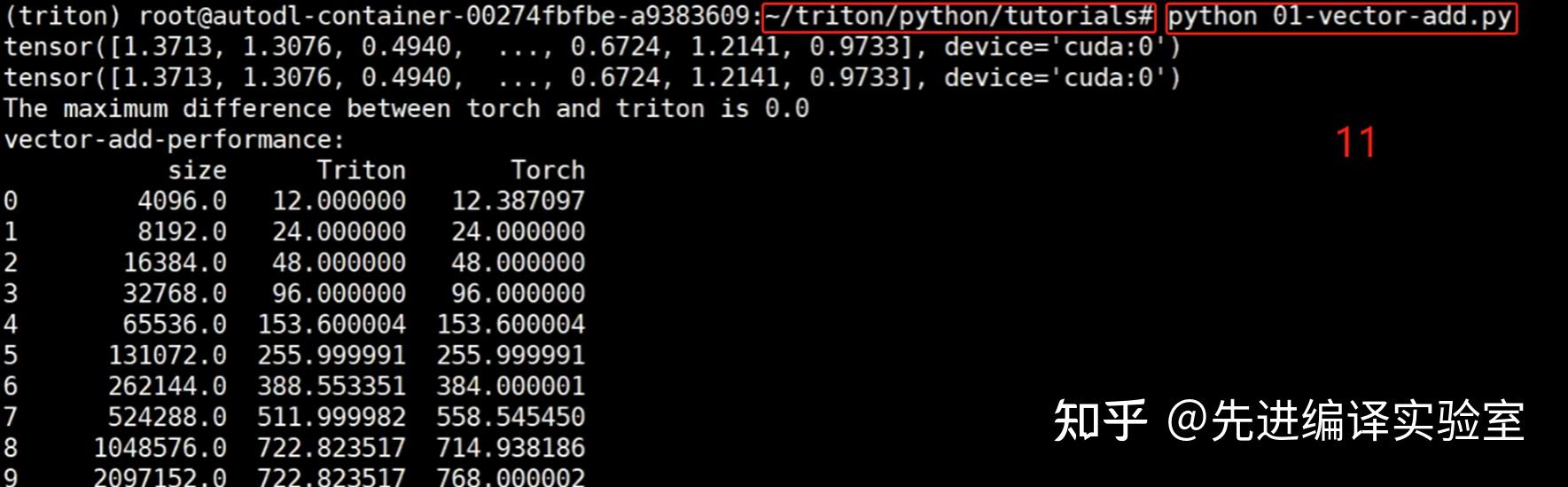The image size is (1568, 487).
Task: Click the Torch value 714.938186
Action: [x=511, y=448]
